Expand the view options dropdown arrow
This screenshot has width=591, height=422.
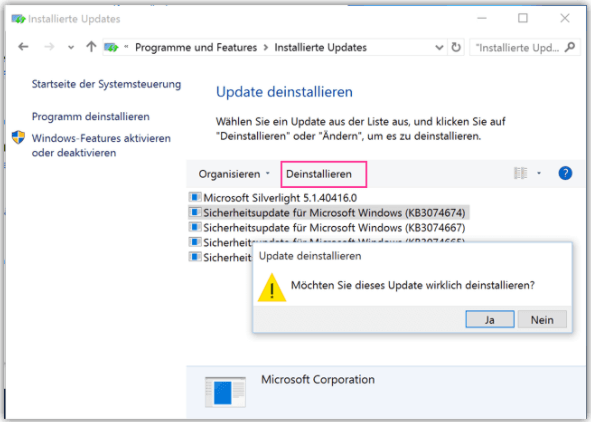[x=539, y=173]
